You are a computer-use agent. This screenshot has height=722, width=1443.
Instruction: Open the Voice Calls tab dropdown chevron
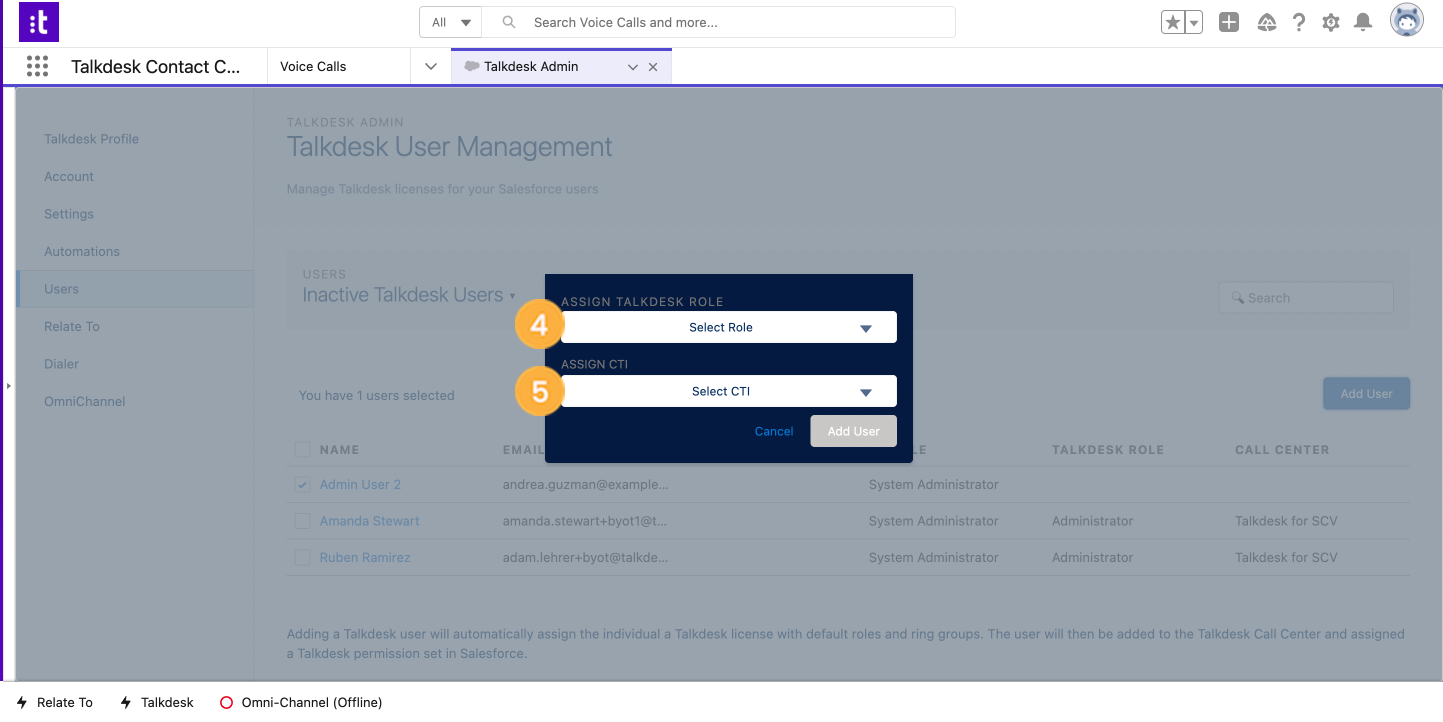point(431,66)
